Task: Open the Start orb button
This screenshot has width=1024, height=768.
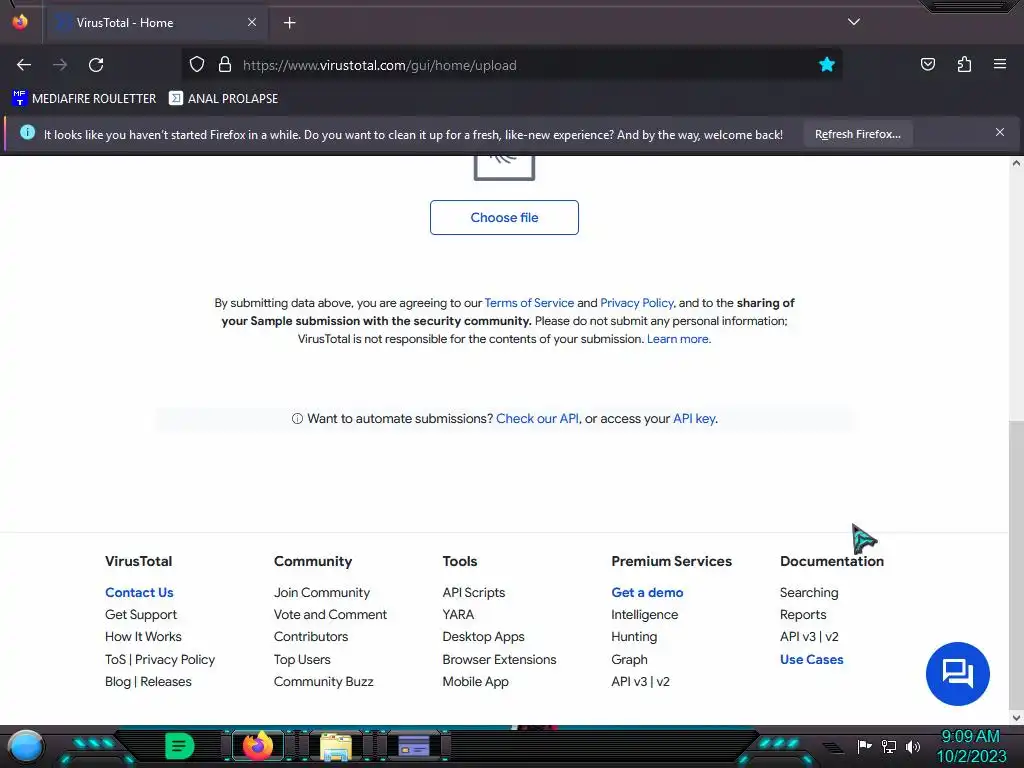Action: 26,746
